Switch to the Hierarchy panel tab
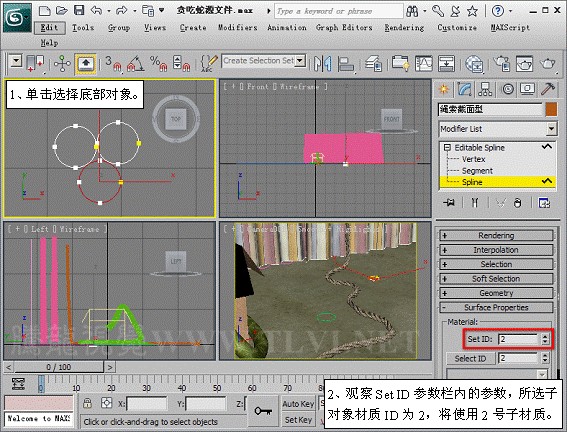Screen dimensions: 567x432 485,89
